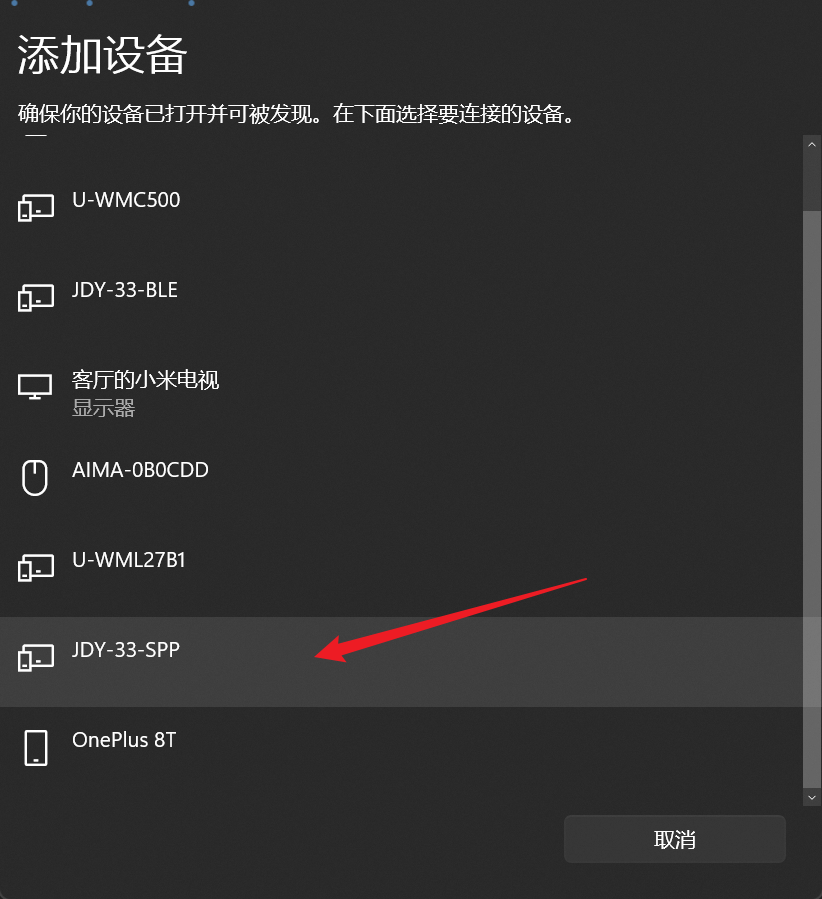Screen dimensions: 822x899
Task: Click the monitor icon for 客厅的小米电视
Action: coord(35,387)
